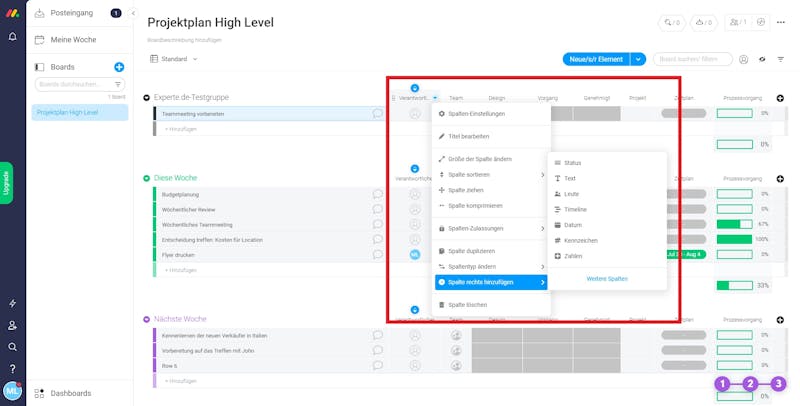The height and width of the screenshot is (406, 800).
Task: Open the help question mark icon
Action: tap(13, 368)
